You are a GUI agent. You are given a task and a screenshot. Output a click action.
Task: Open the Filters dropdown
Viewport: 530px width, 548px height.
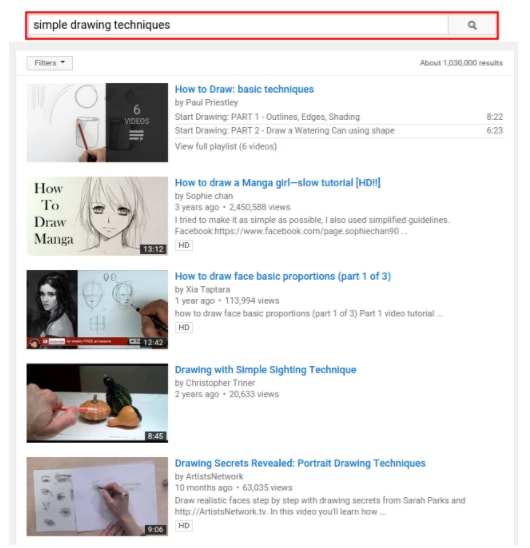click(50, 63)
